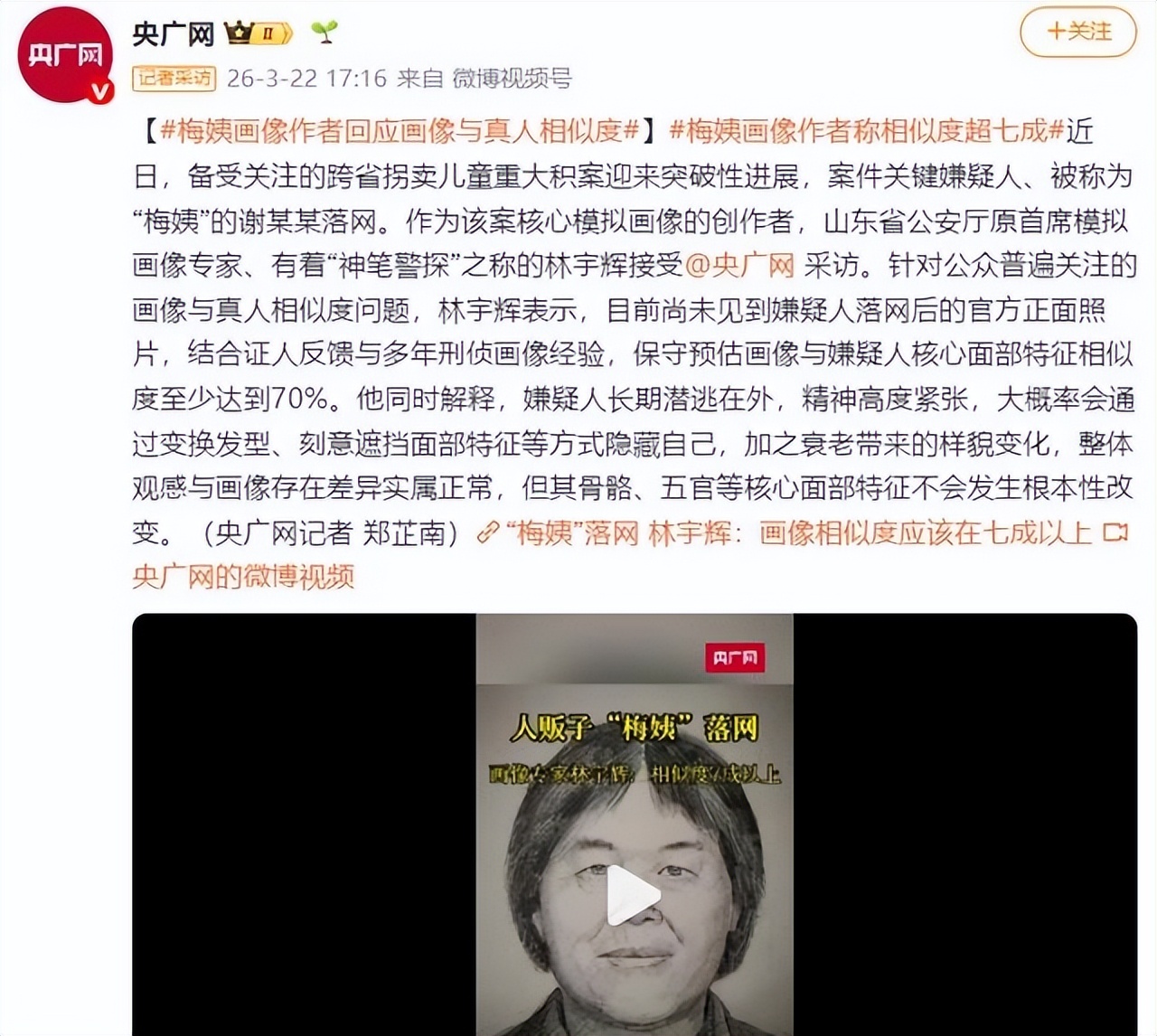
Task: Open the 央广网的微博视频 link
Action: pos(243,576)
